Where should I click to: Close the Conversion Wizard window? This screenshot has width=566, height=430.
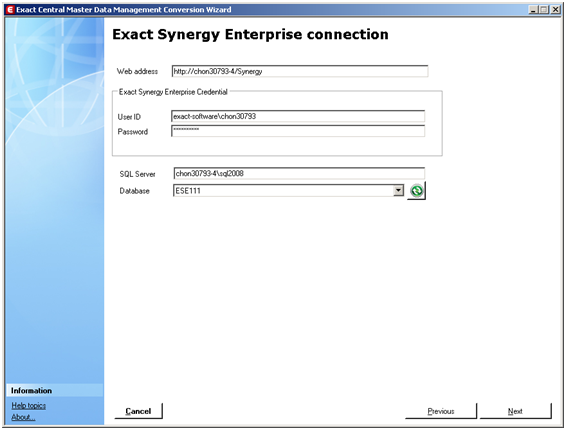[x=556, y=10]
